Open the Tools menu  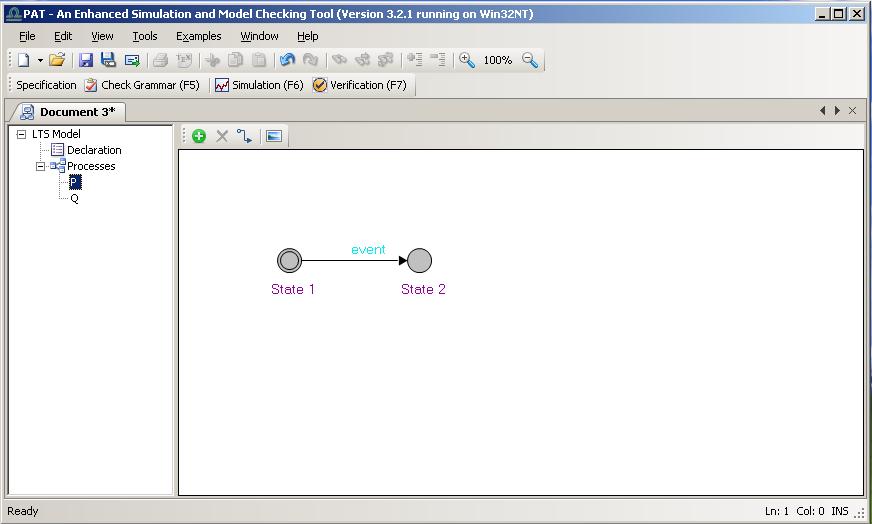tap(144, 36)
